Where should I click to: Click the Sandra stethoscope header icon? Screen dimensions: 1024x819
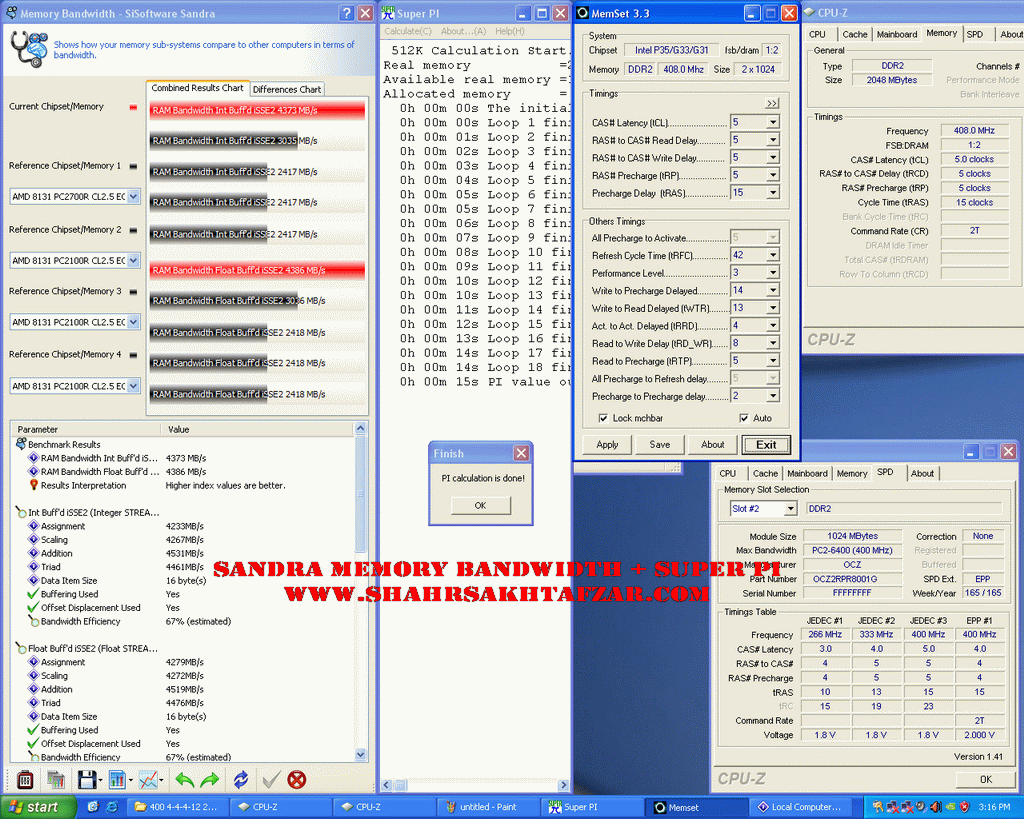click(29, 49)
